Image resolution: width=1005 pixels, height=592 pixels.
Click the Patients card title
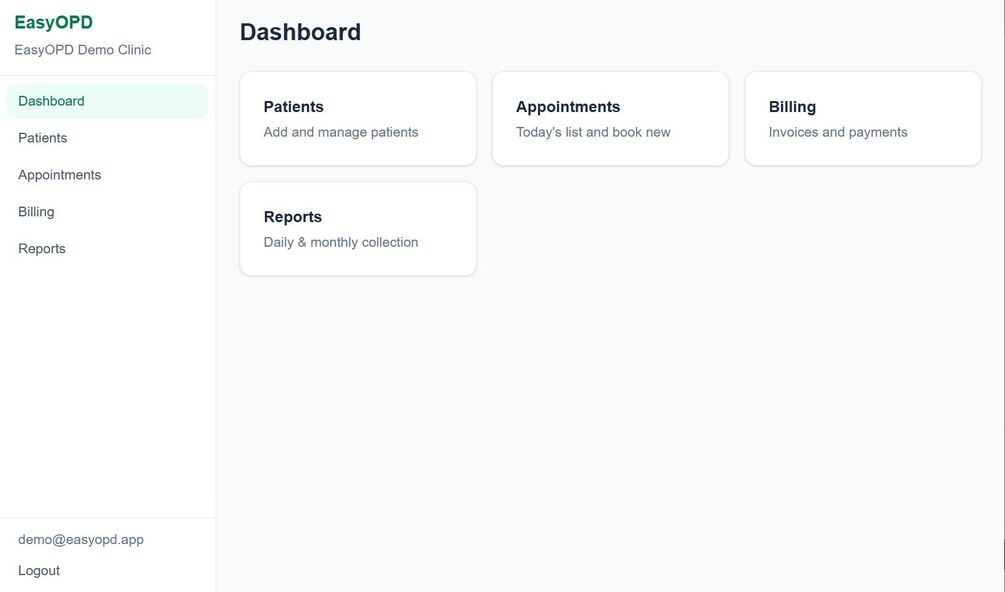click(293, 107)
